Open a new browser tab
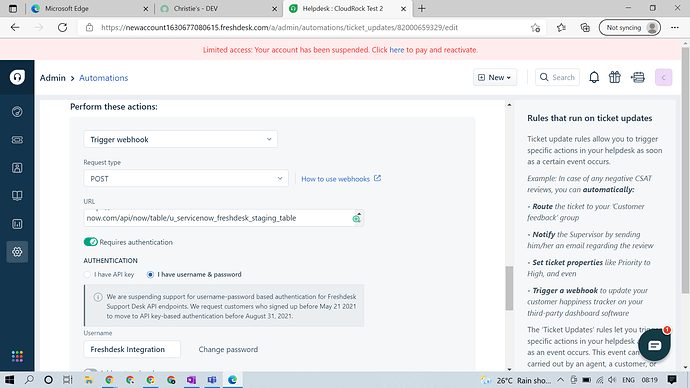 (422, 8)
